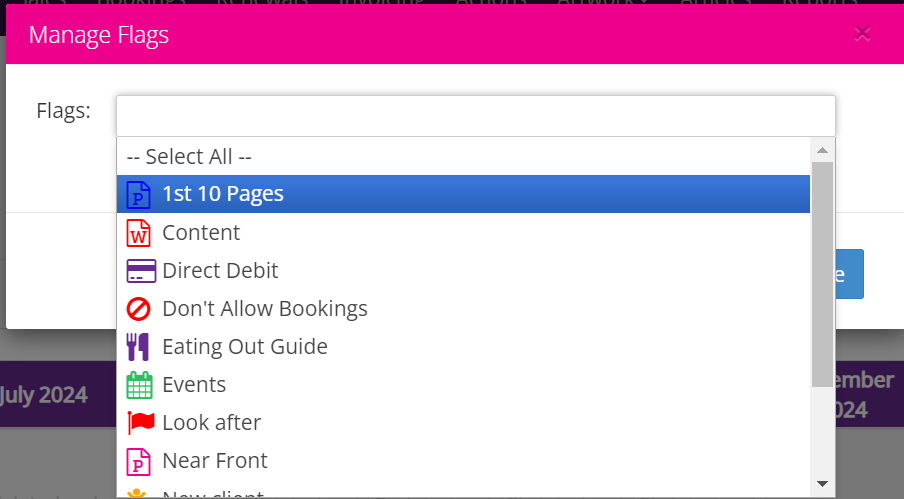Click the green calendar Events icon
This screenshot has width=904, height=499.
point(140,385)
